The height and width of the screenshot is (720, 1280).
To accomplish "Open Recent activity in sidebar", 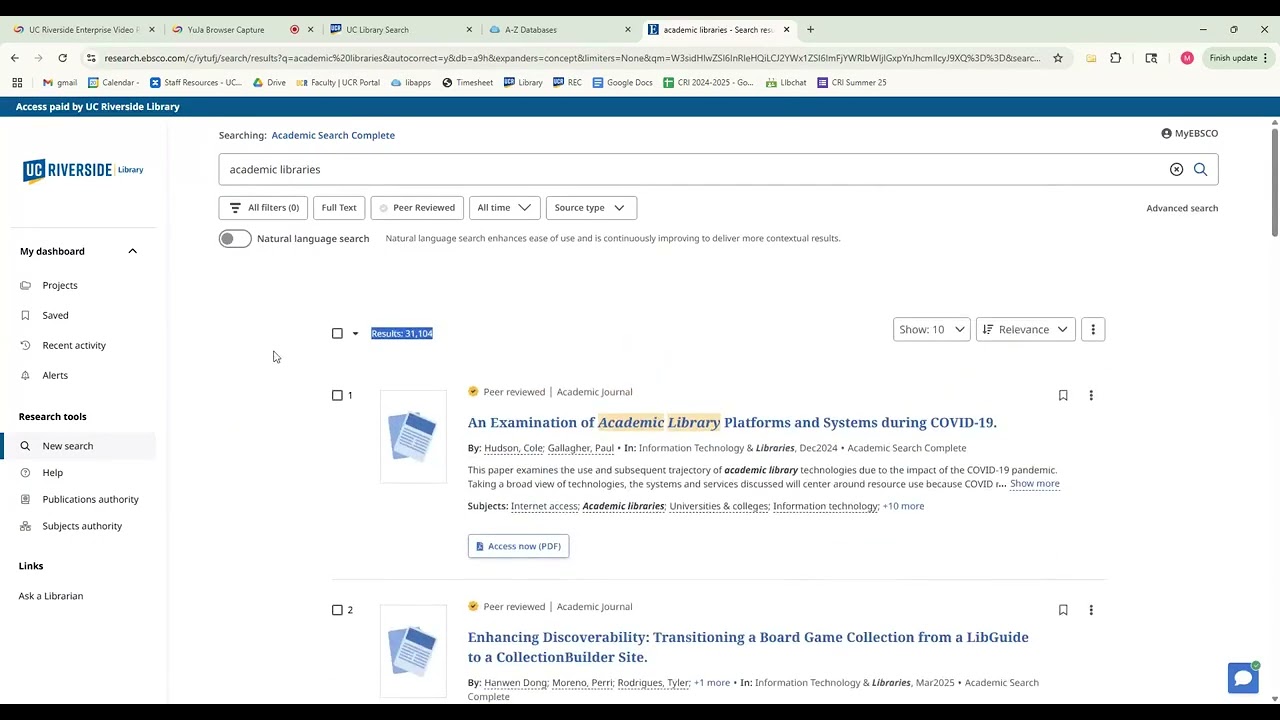I will pyautogui.click(x=74, y=346).
